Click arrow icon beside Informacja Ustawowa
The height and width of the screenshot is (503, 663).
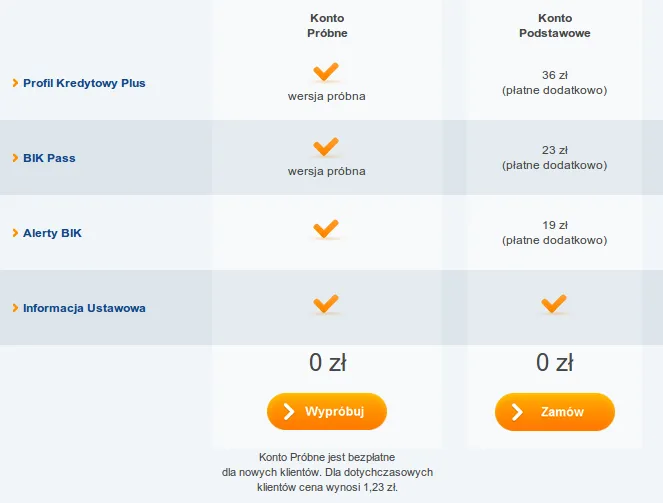tap(15, 308)
